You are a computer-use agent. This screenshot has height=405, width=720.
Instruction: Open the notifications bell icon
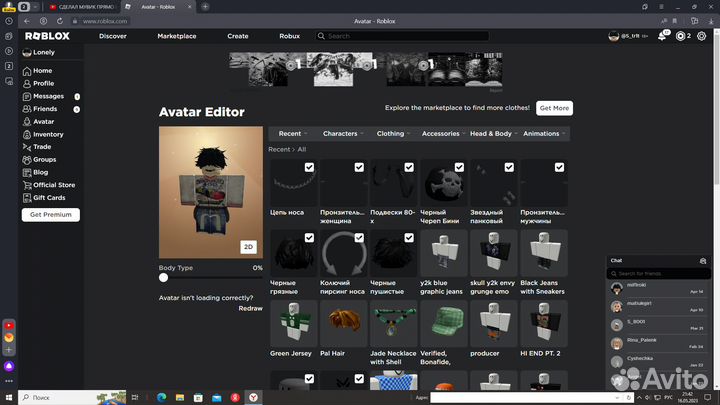click(661, 36)
